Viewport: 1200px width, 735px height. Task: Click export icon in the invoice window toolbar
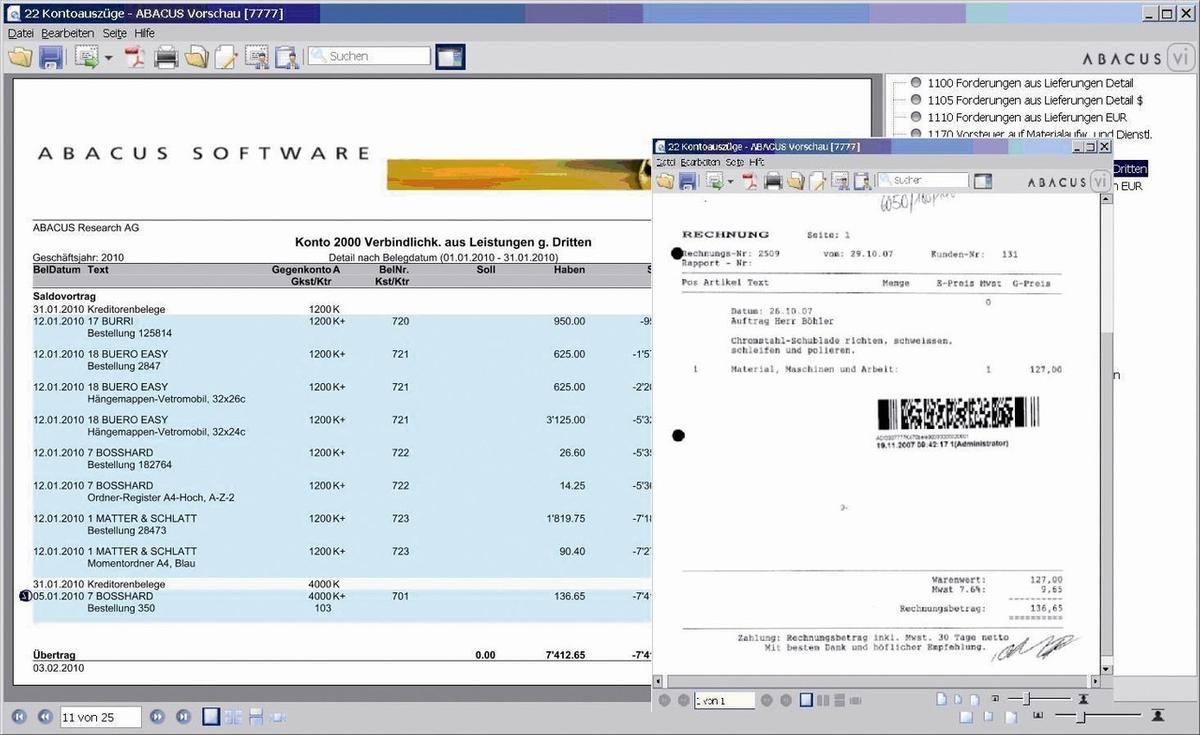tap(715, 181)
